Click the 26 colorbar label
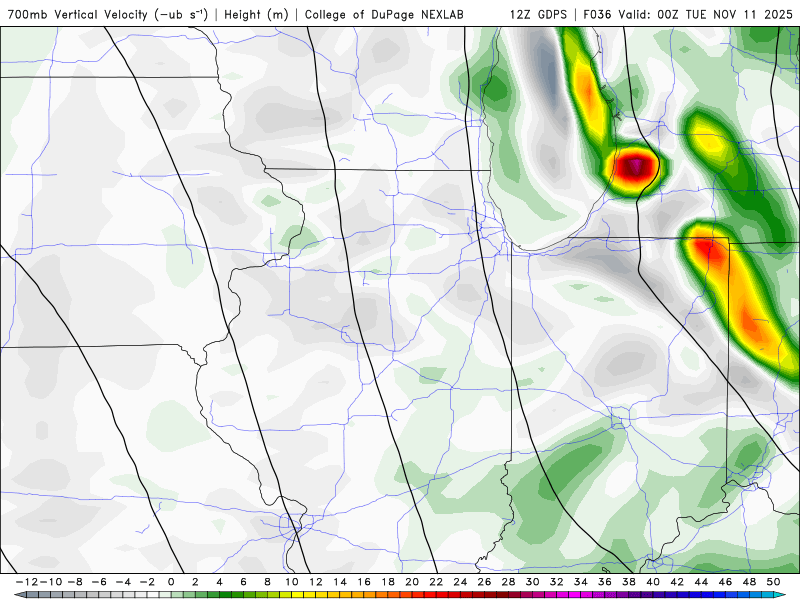The height and width of the screenshot is (600, 800). [484, 582]
